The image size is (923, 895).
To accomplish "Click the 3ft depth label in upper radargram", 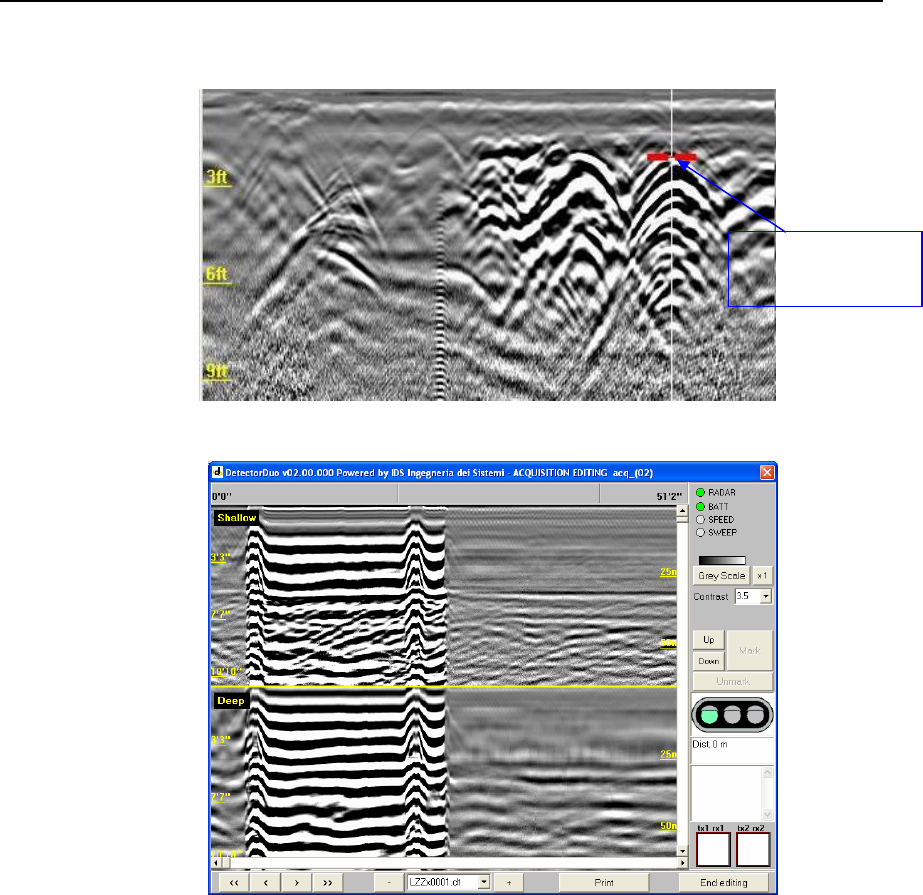I will (217, 177).
